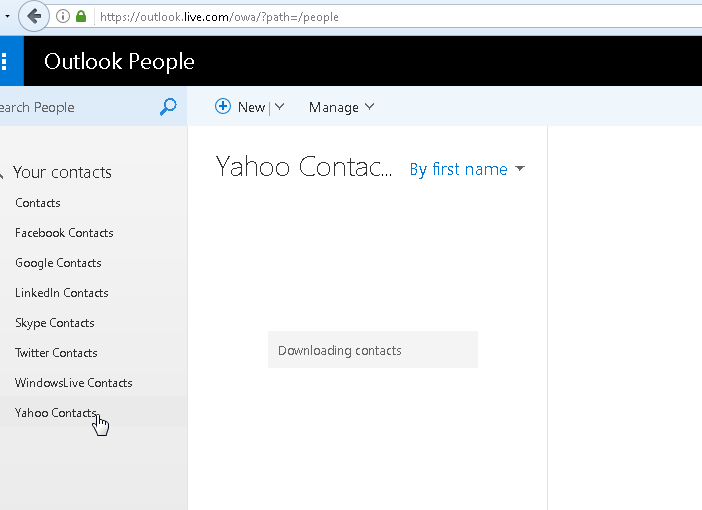Click the Yahoo Contacts folder
The height and width of the screenshot is (510, 702).
point(55,413)
